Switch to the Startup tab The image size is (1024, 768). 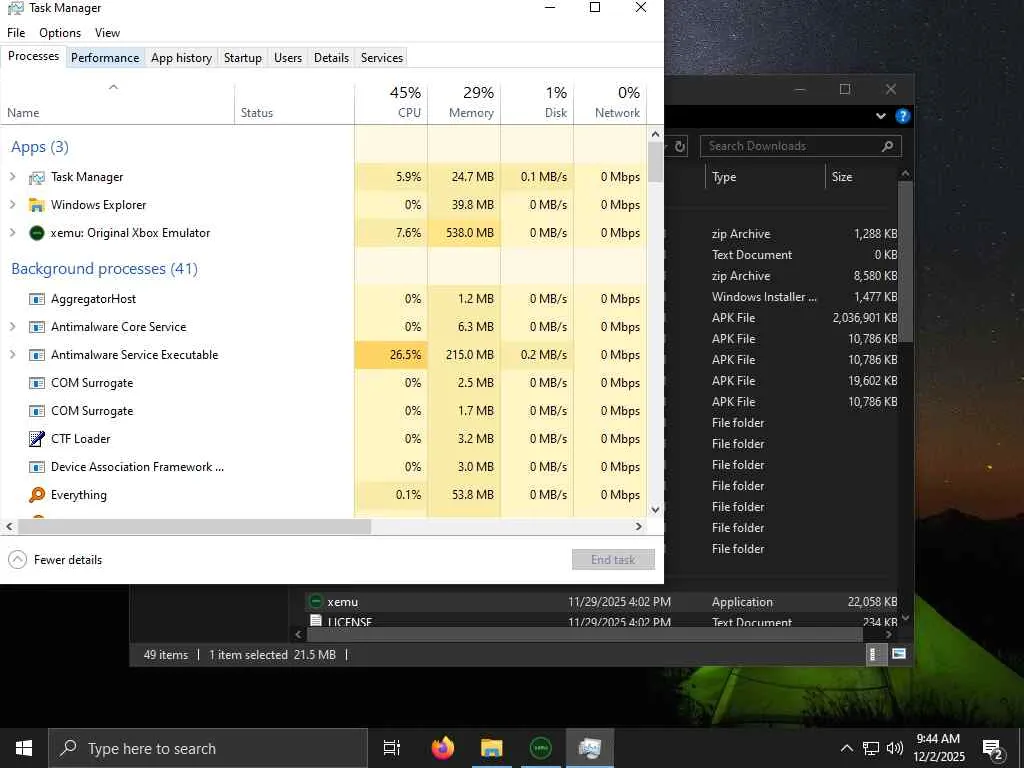[x=243, y=57]
